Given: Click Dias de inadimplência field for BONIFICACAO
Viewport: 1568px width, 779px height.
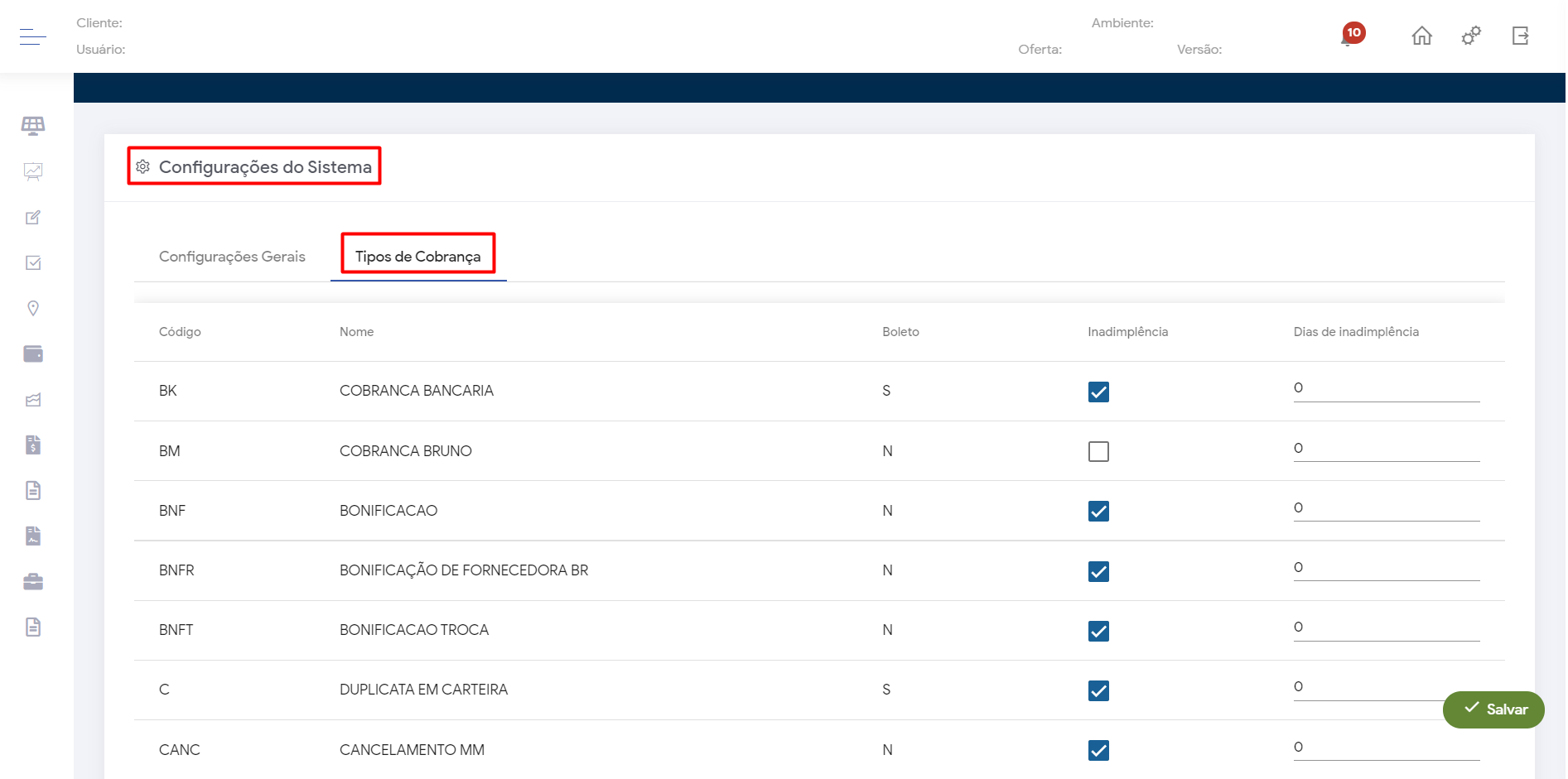Looking at the screenshot, I should (x=1386, y=508).
